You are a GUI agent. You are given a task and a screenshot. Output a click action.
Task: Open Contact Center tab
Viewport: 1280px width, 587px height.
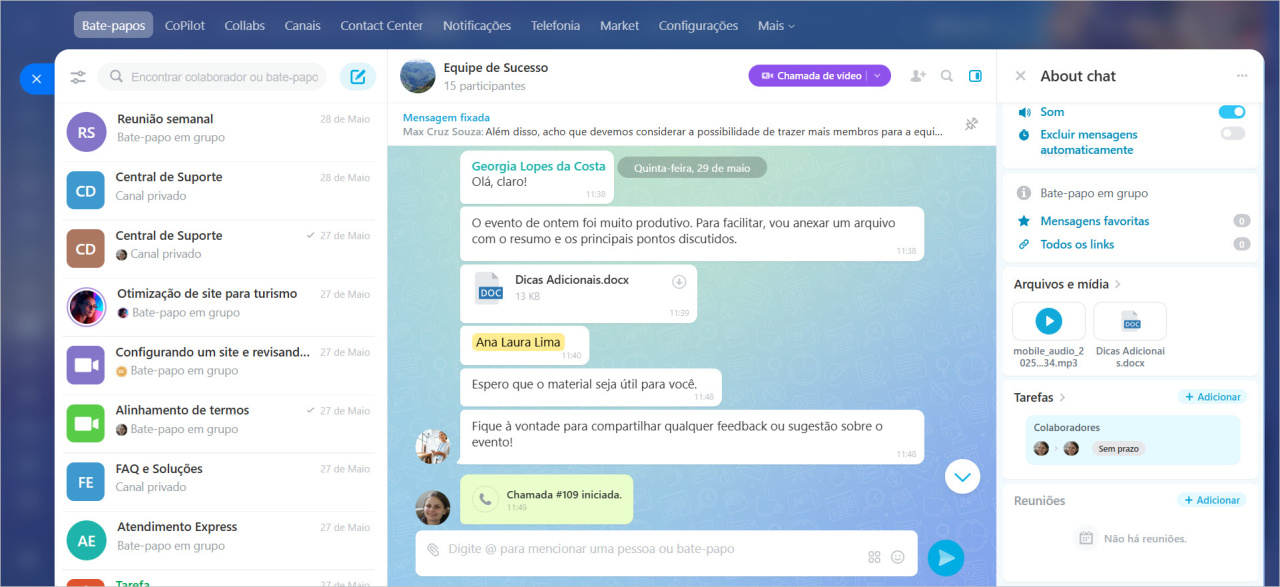coord(381,25)
